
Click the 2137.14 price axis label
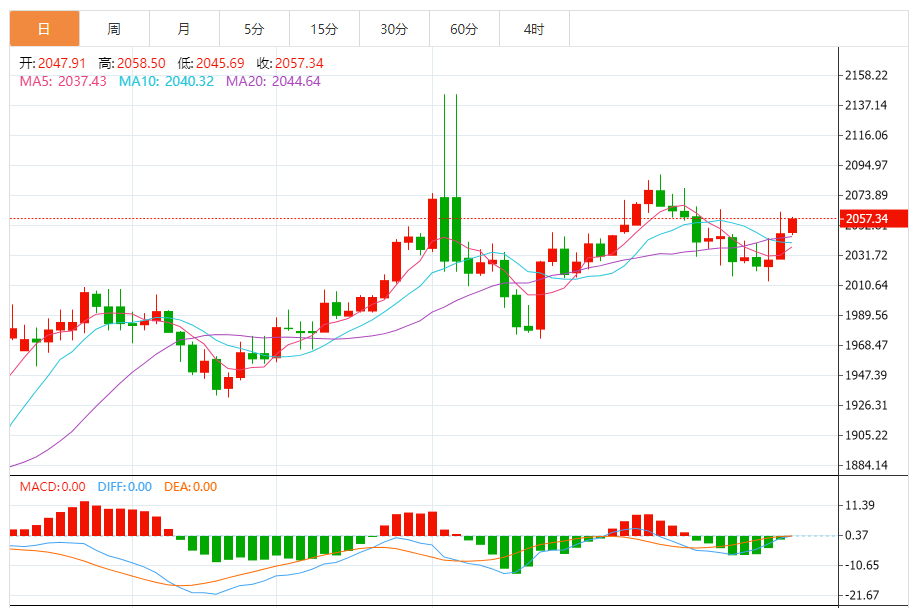(866, 105)
